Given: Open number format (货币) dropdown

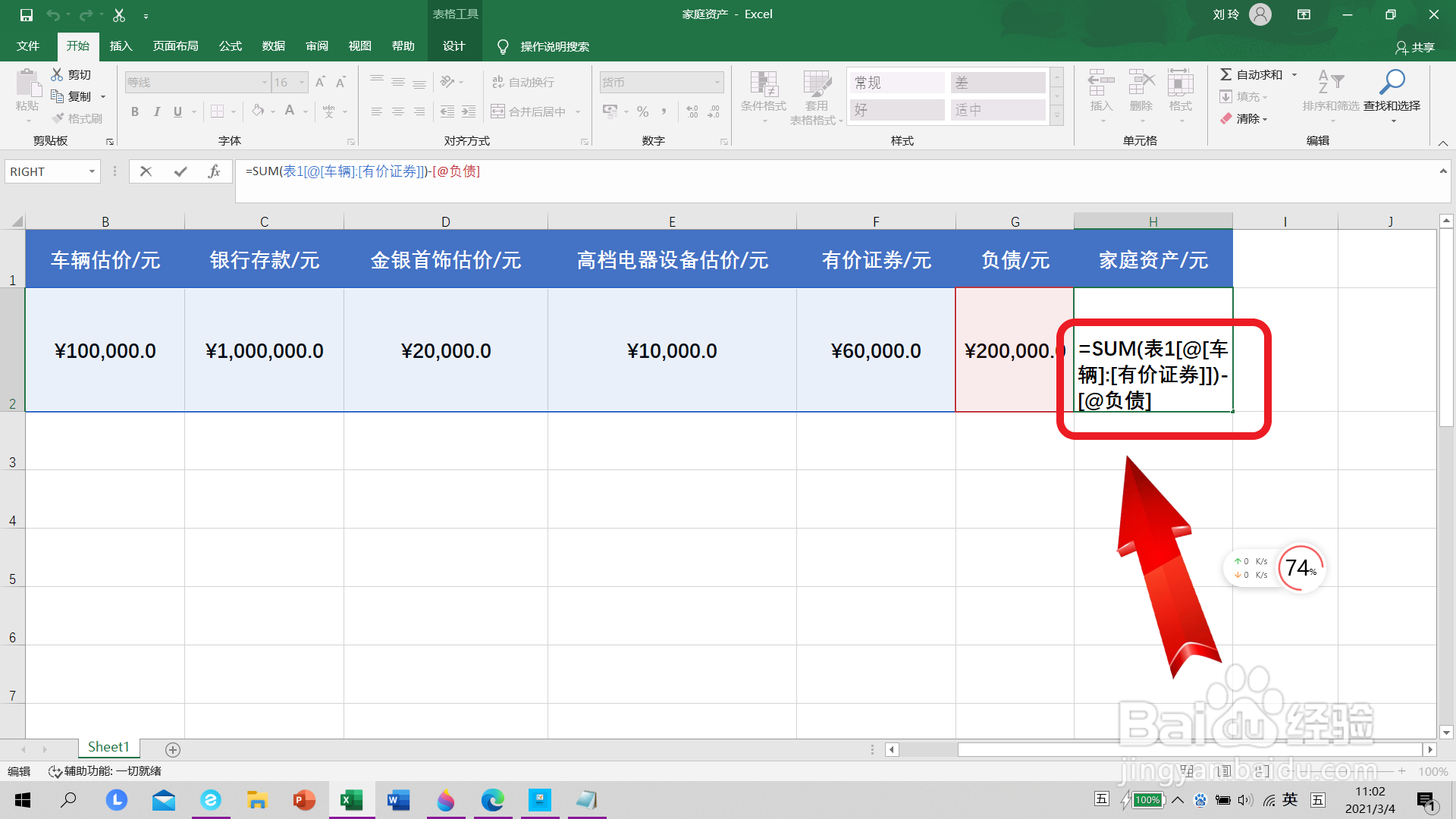Looking at the screenshot, I should pyautogui.click(x=717, y=82).
